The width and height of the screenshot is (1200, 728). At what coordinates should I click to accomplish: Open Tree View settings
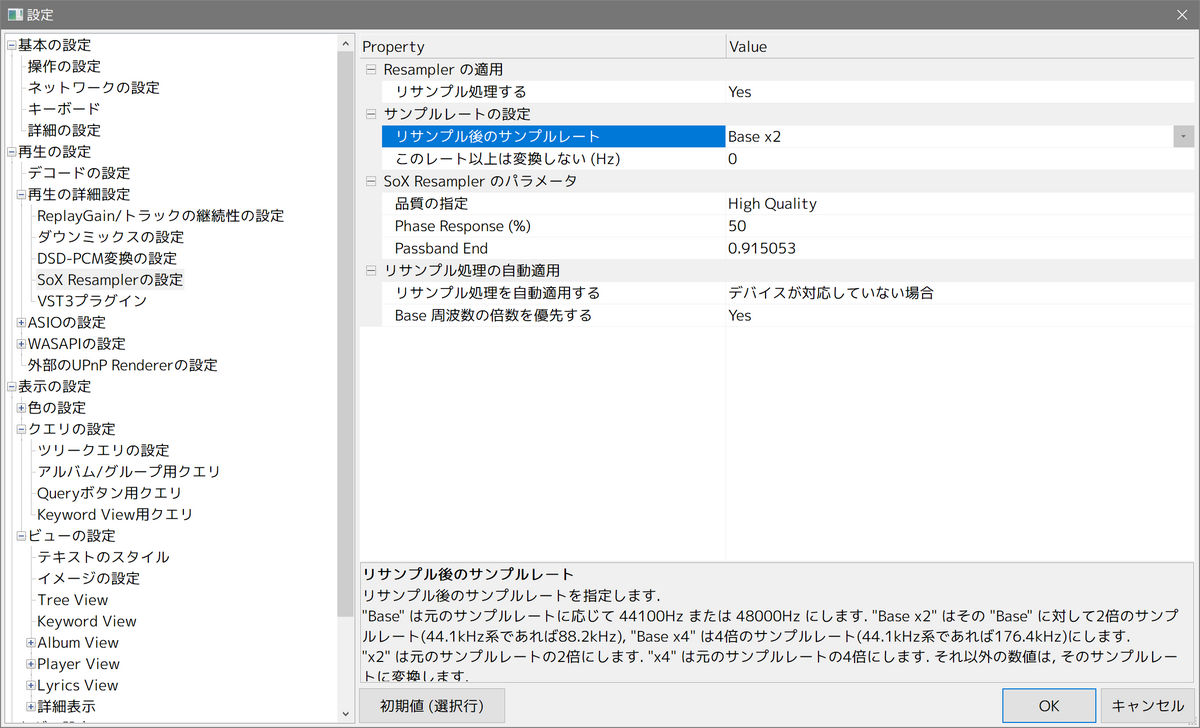tap(72, 600)
